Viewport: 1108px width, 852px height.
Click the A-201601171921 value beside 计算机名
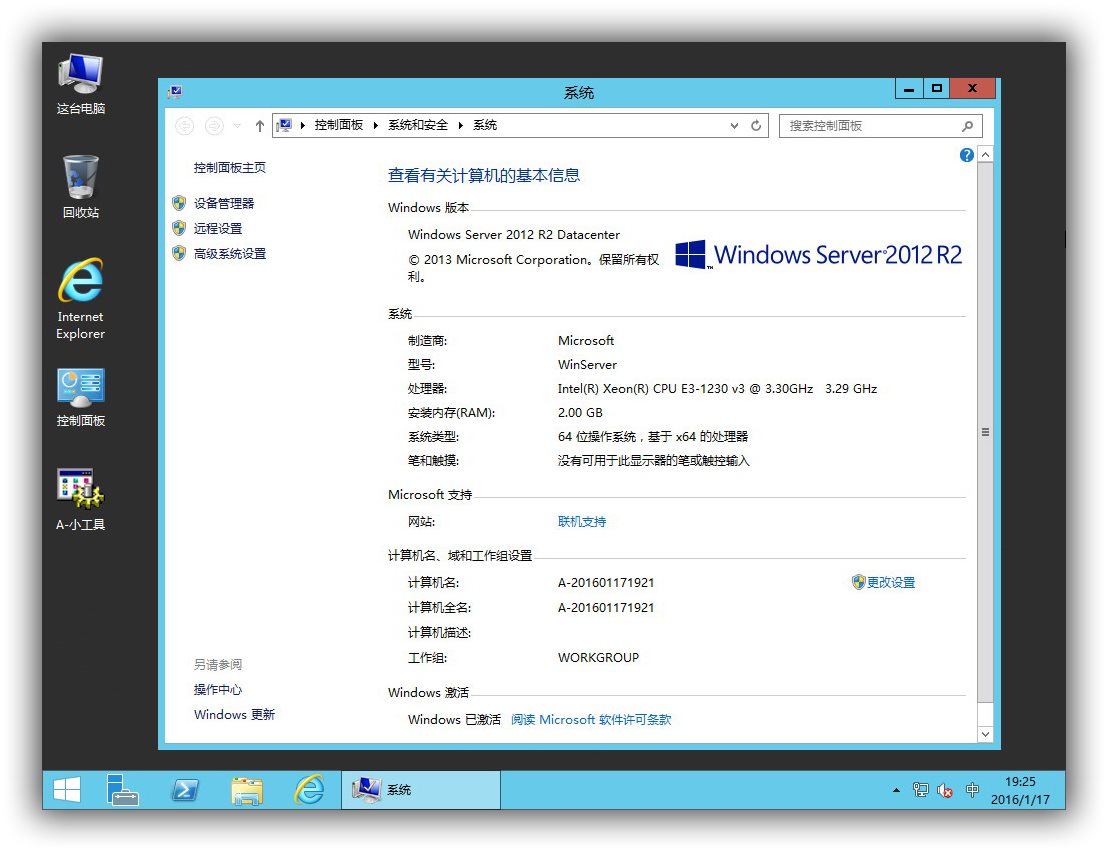[x=606, y=583]
